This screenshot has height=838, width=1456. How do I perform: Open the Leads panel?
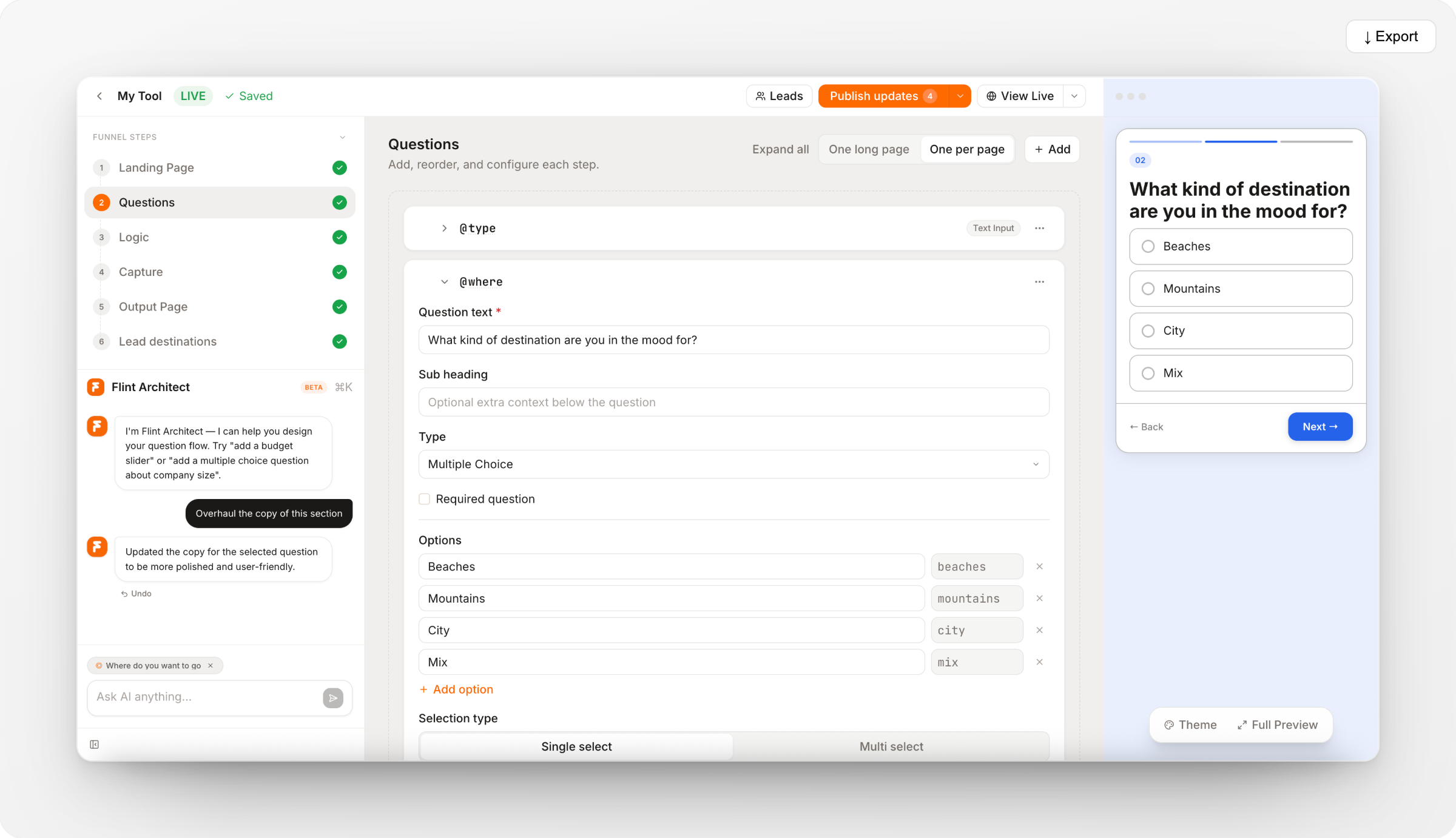(x=779, y=96)
